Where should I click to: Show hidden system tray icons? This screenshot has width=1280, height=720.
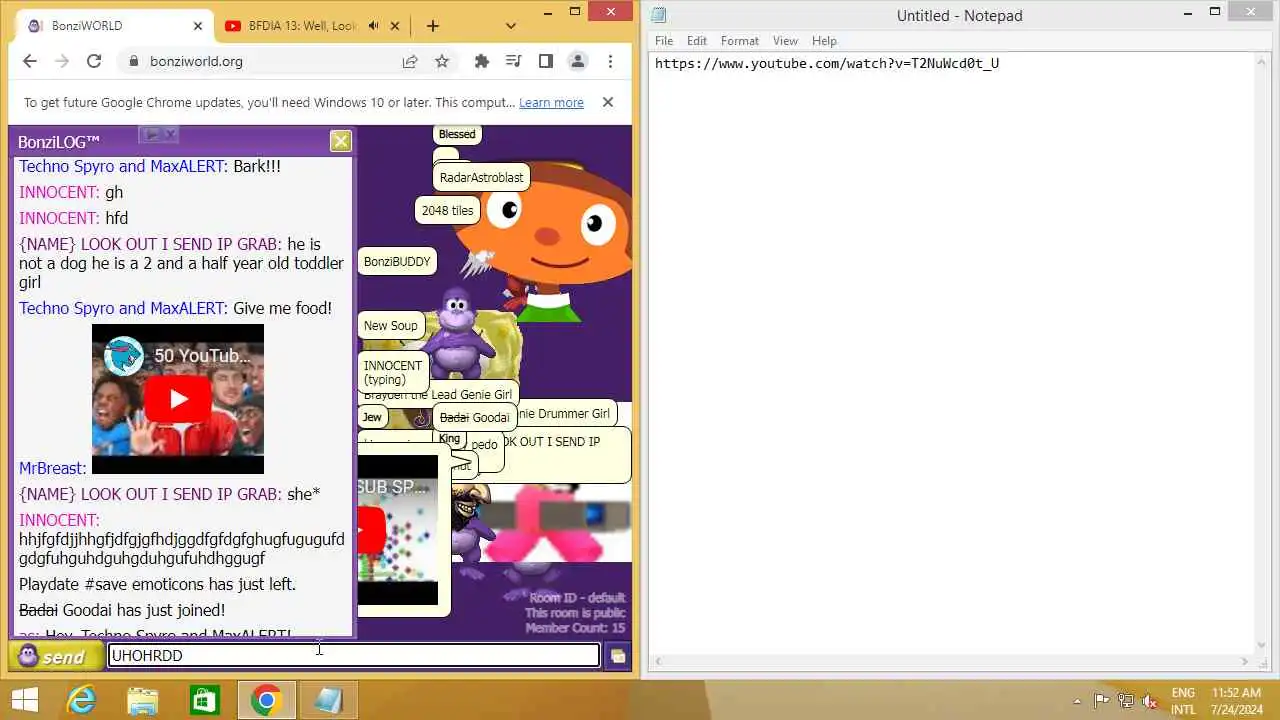1075,700
